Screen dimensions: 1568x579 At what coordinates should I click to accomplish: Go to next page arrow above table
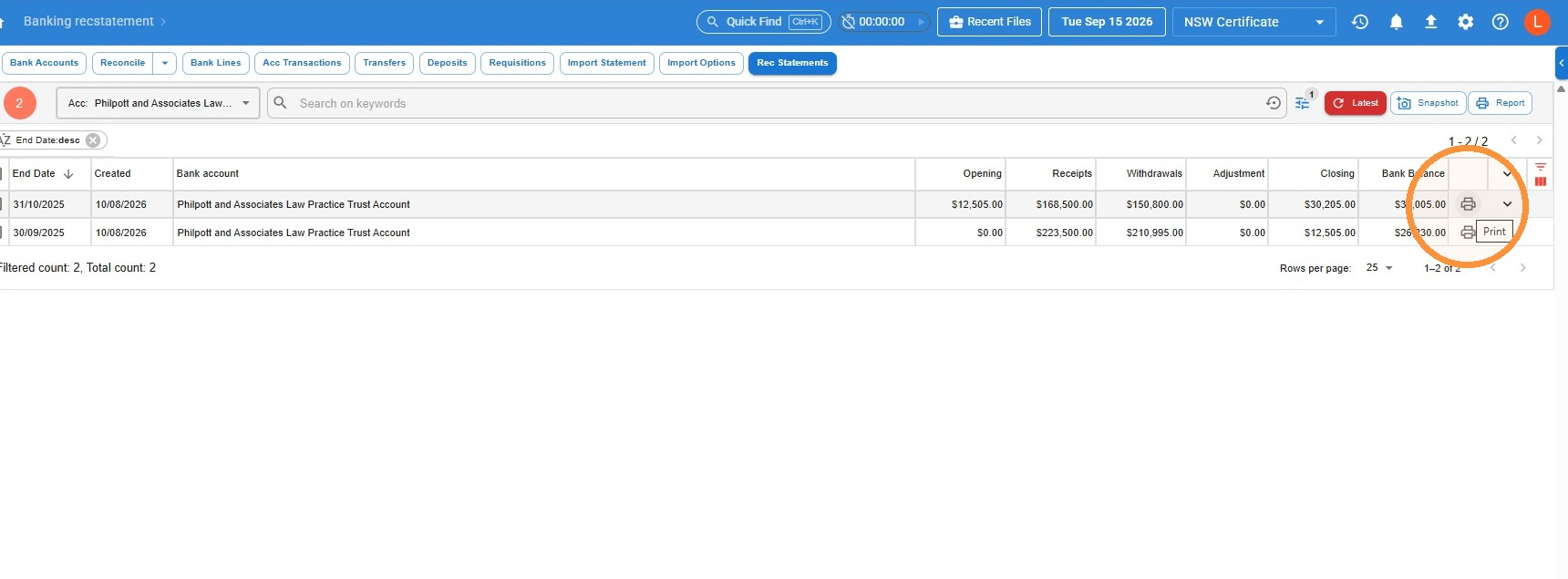coord(1539,140)
